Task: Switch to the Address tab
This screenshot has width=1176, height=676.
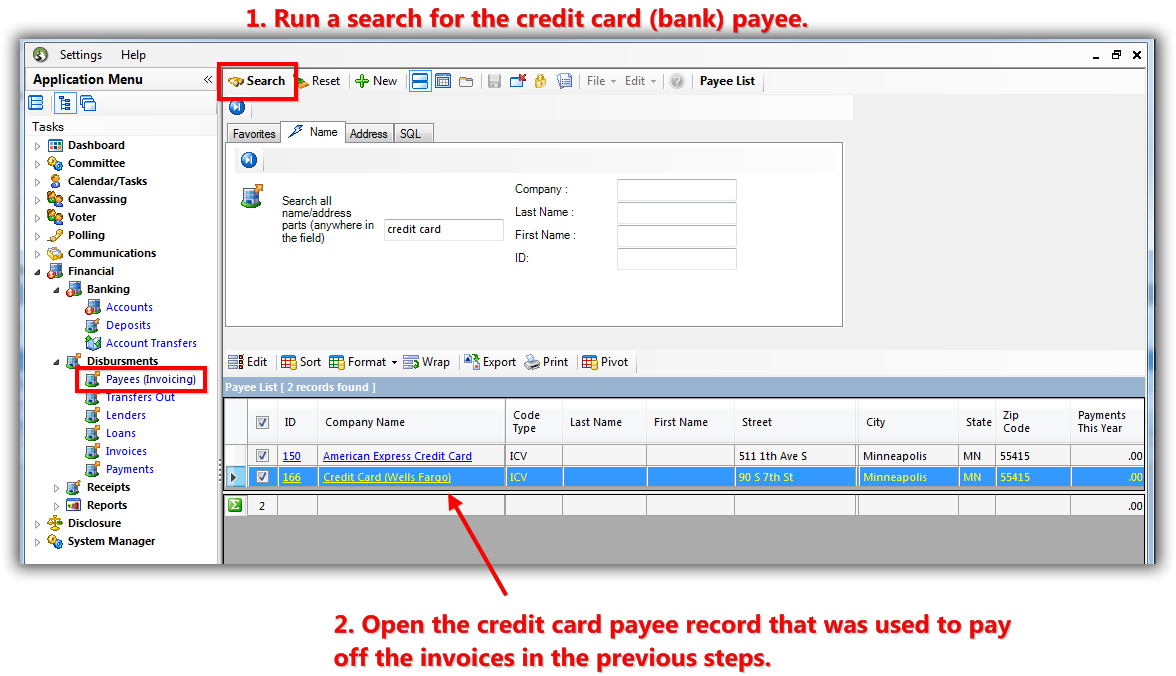Action: 369,134
